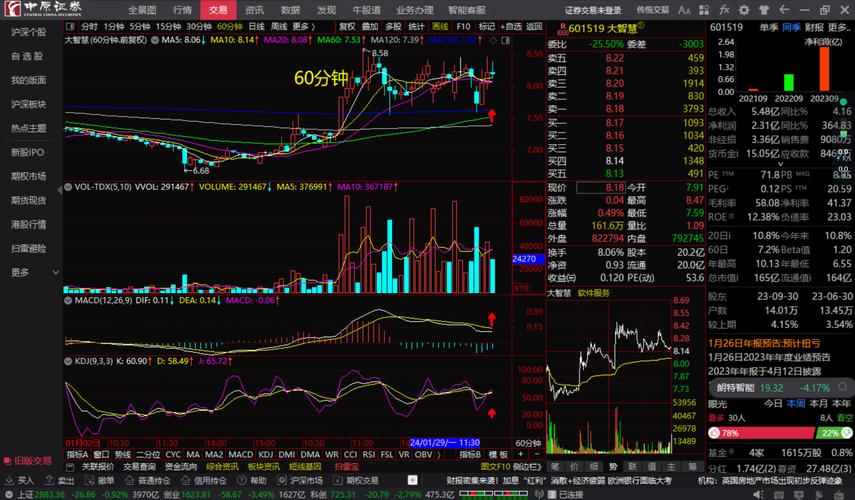Toggle the 叠加 overlay option on chart
The image size is (855, 500).
point(370,26)
